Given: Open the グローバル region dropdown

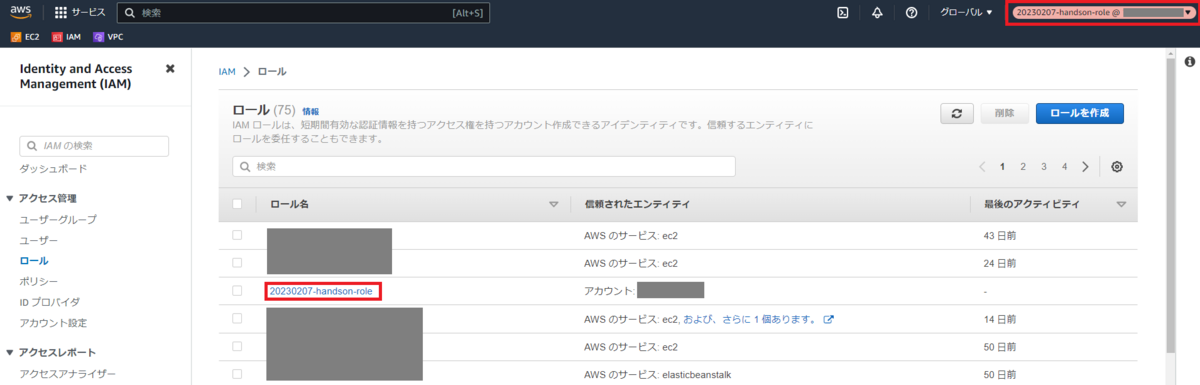Looking at the screenshot, I should 966,13.
